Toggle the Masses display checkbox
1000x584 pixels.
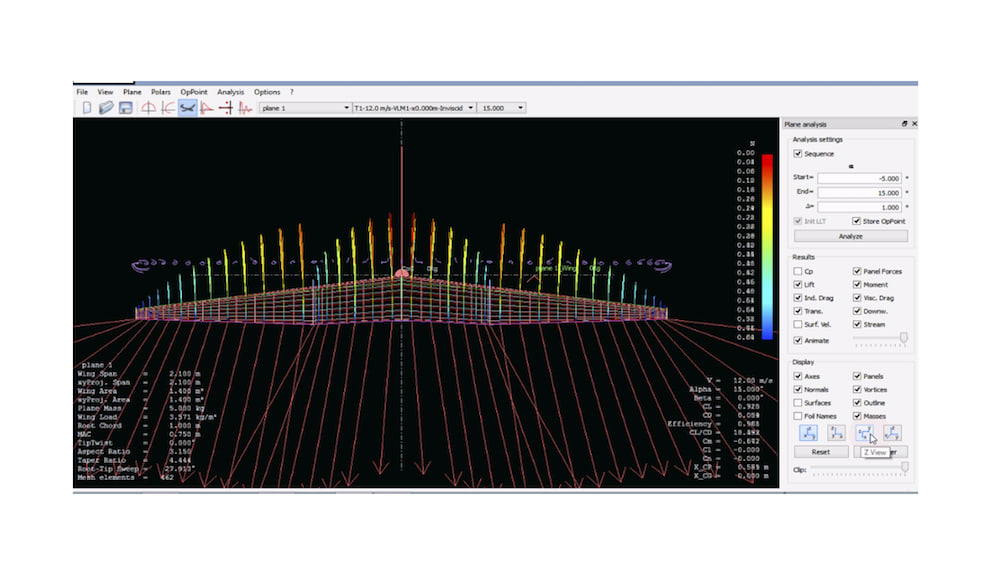pyautogui.click(x=857, y=416)
